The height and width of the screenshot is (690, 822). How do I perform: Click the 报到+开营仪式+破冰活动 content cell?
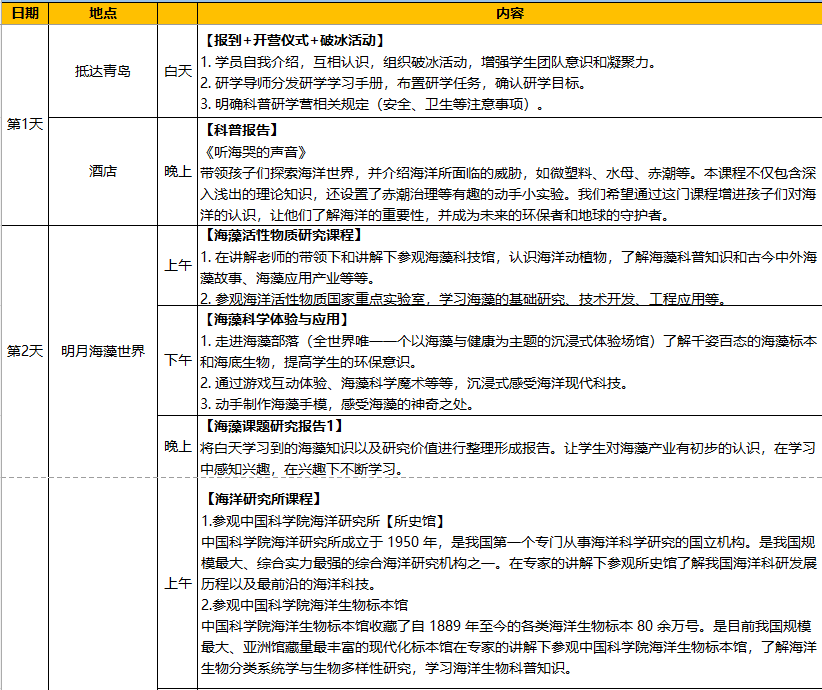click(x=509, y=71)
